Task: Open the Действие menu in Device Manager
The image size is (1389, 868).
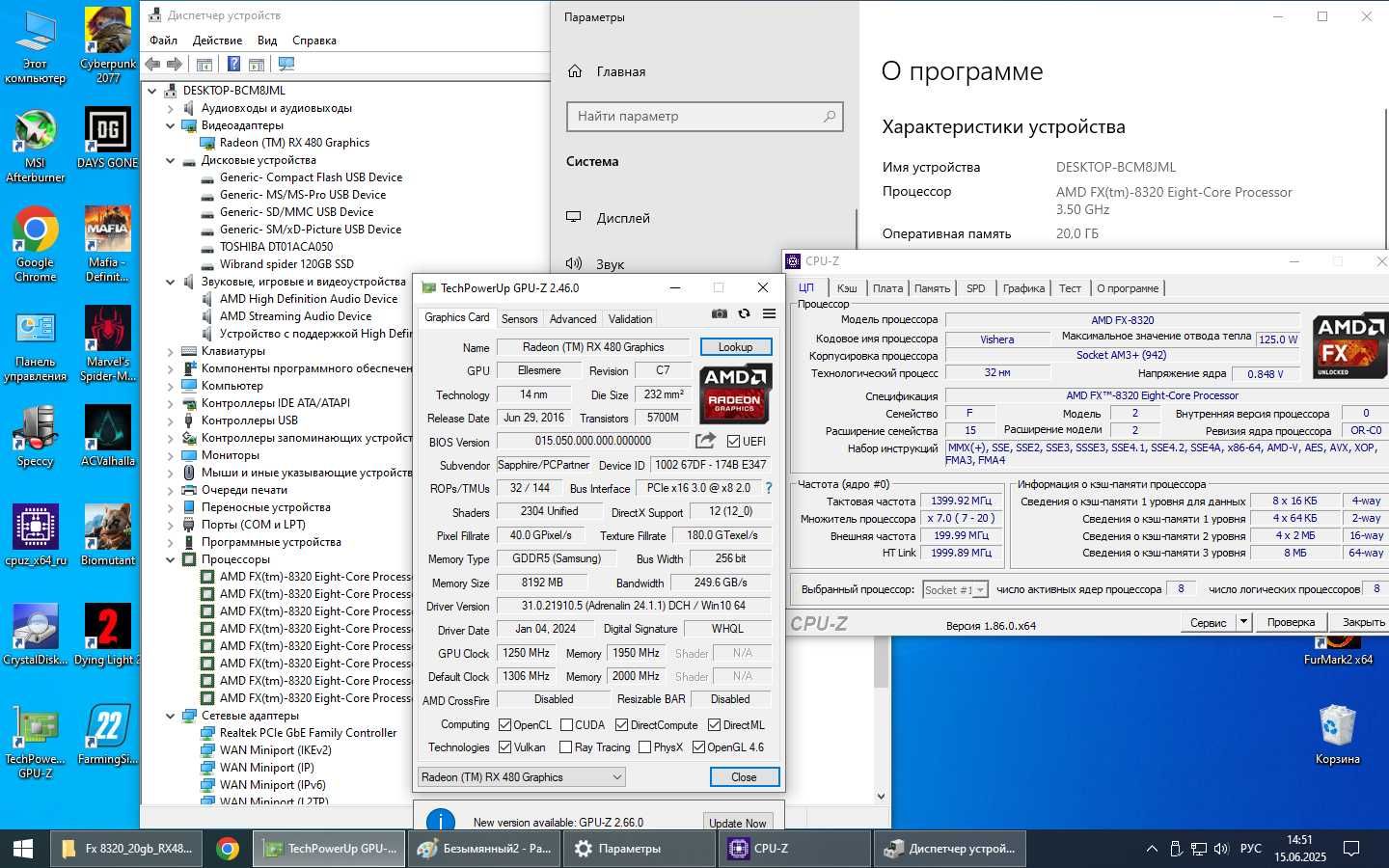Action: [x=217, y=41]
